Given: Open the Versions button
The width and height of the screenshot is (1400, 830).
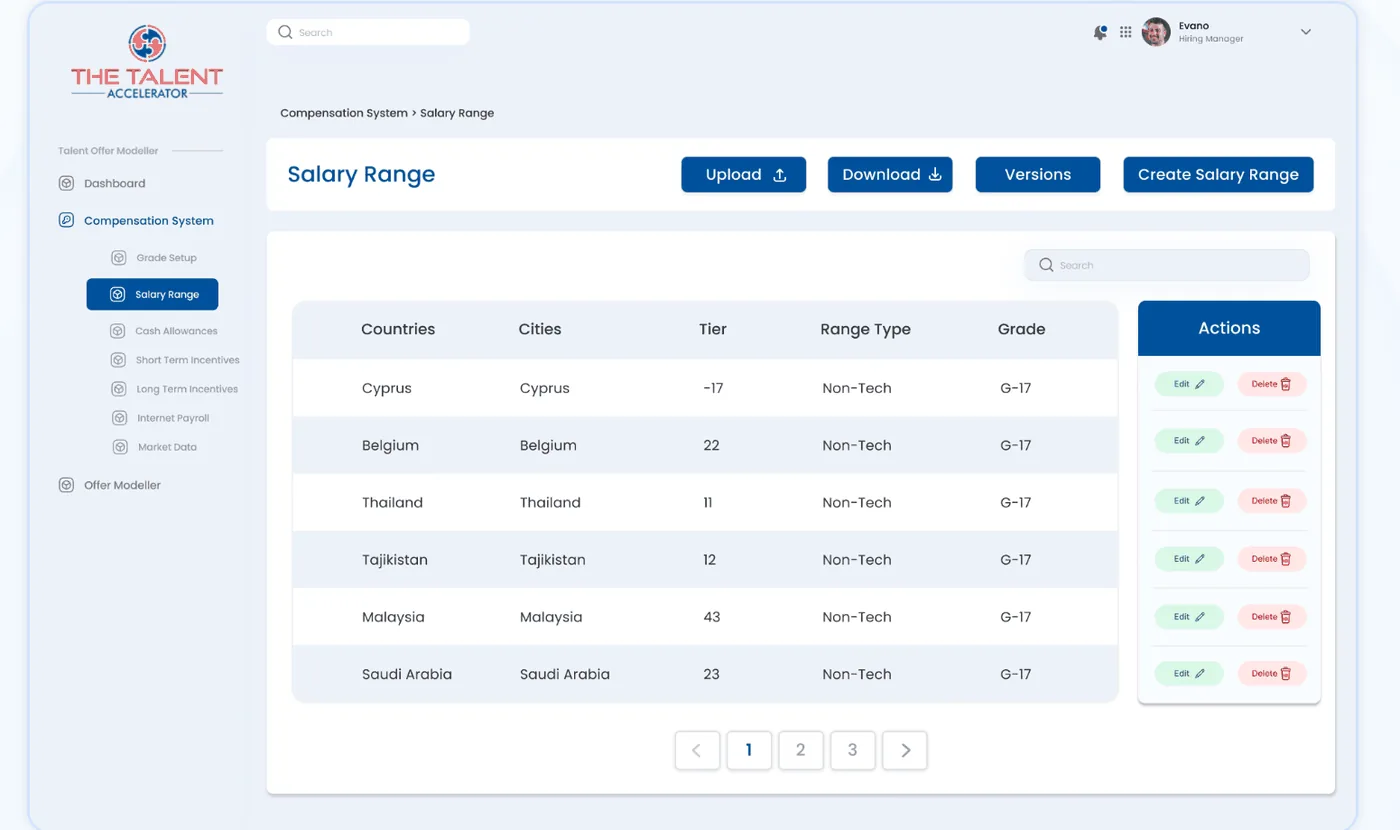Looking at the screenshot, I should [x=1038, y=174].
